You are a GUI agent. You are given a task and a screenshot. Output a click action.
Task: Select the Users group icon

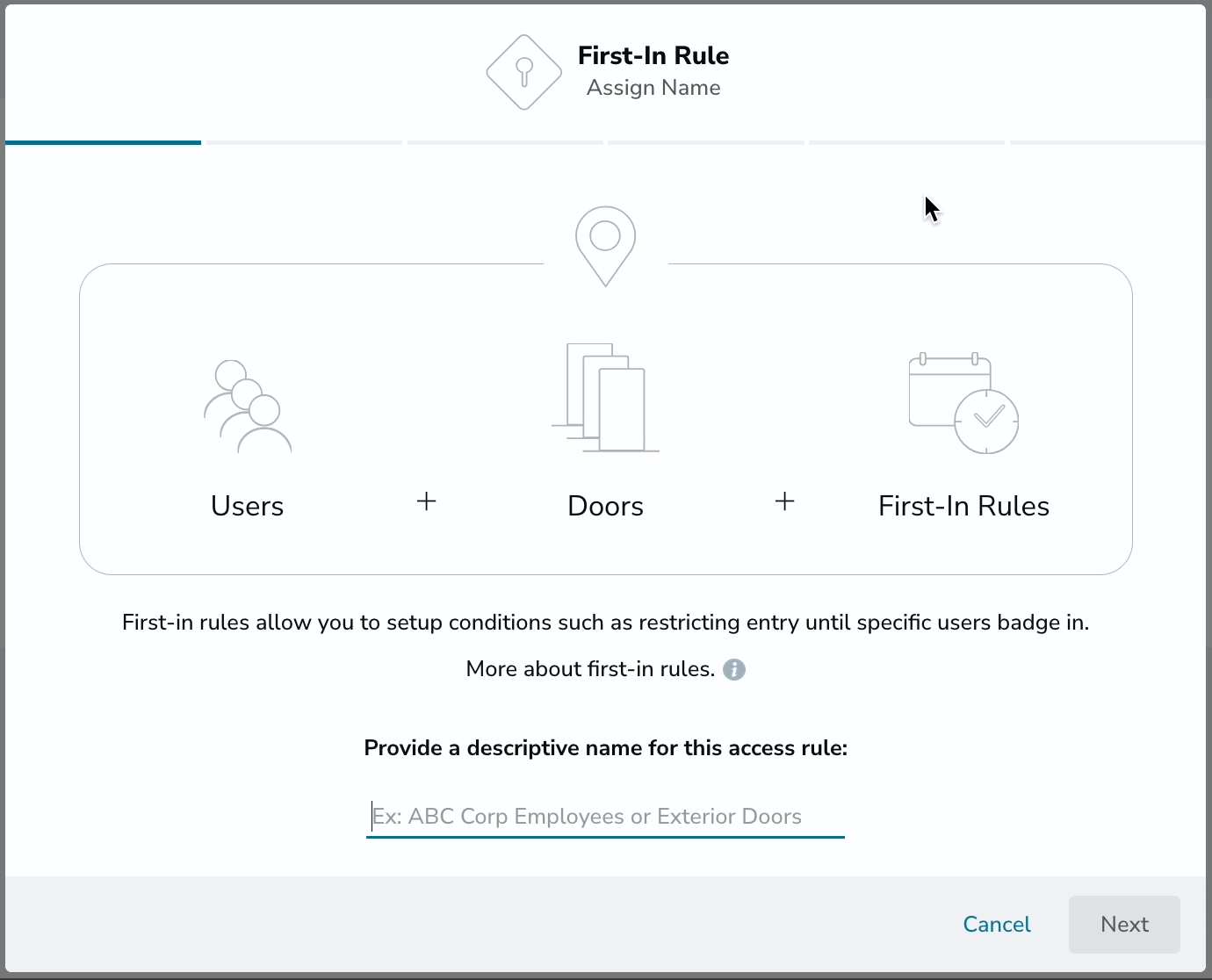tap(248, 407)
